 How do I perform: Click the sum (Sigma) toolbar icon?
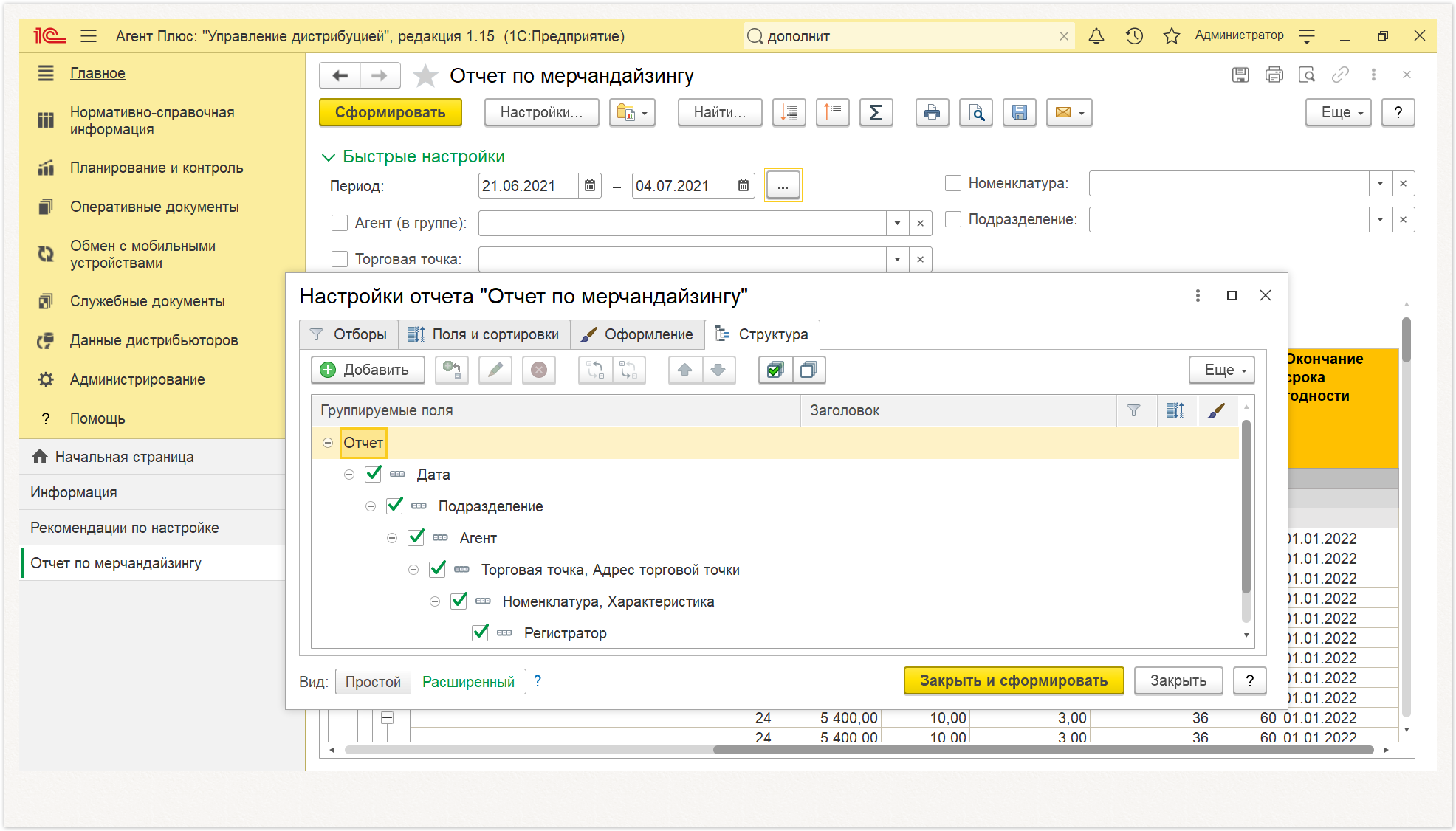(876, 113)
